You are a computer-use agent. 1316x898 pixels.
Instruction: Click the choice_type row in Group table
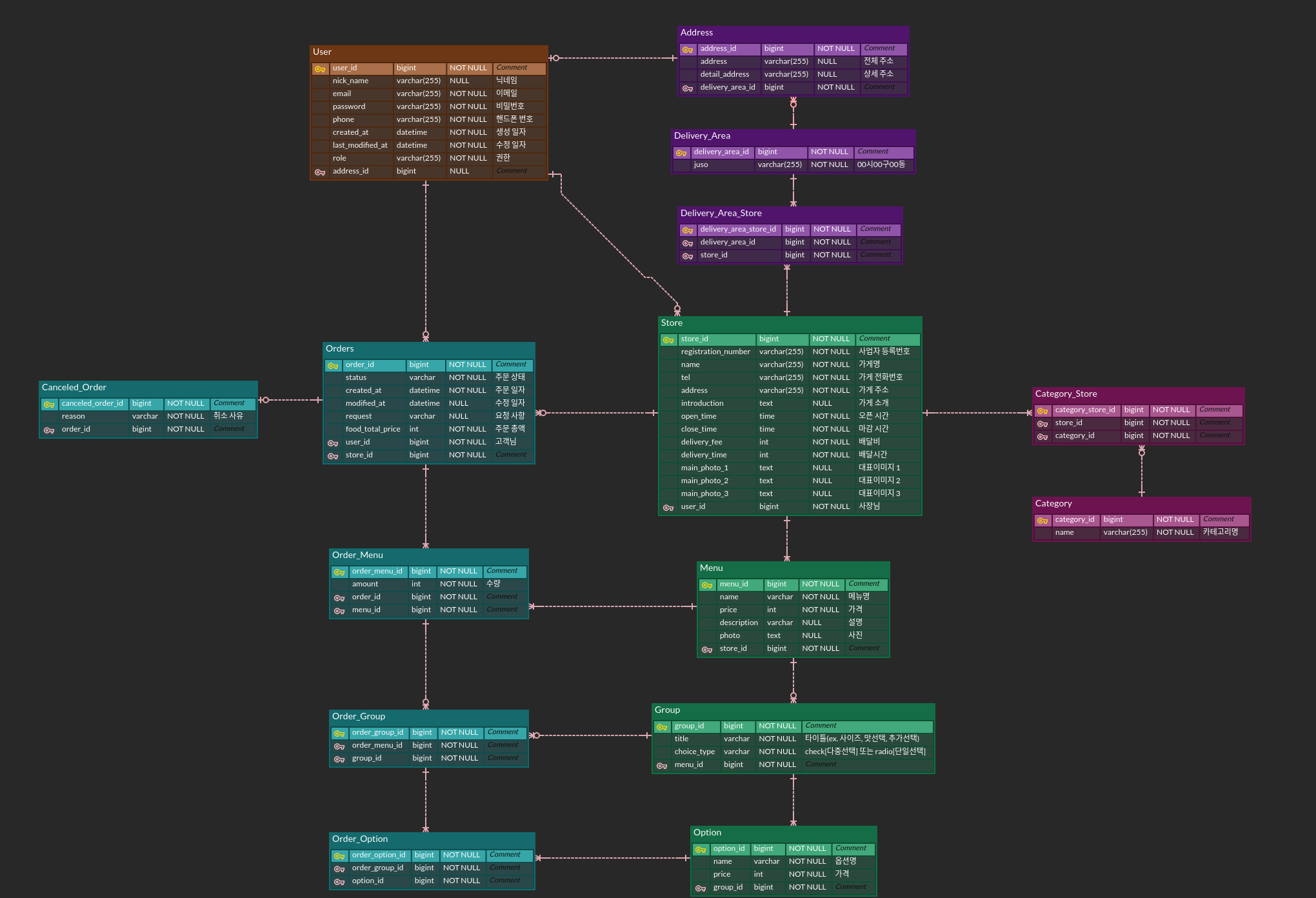(x=695, y=751)
